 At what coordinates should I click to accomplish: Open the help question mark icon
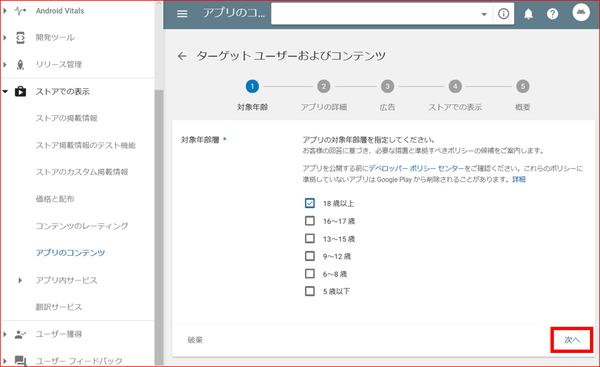point(552,14)
